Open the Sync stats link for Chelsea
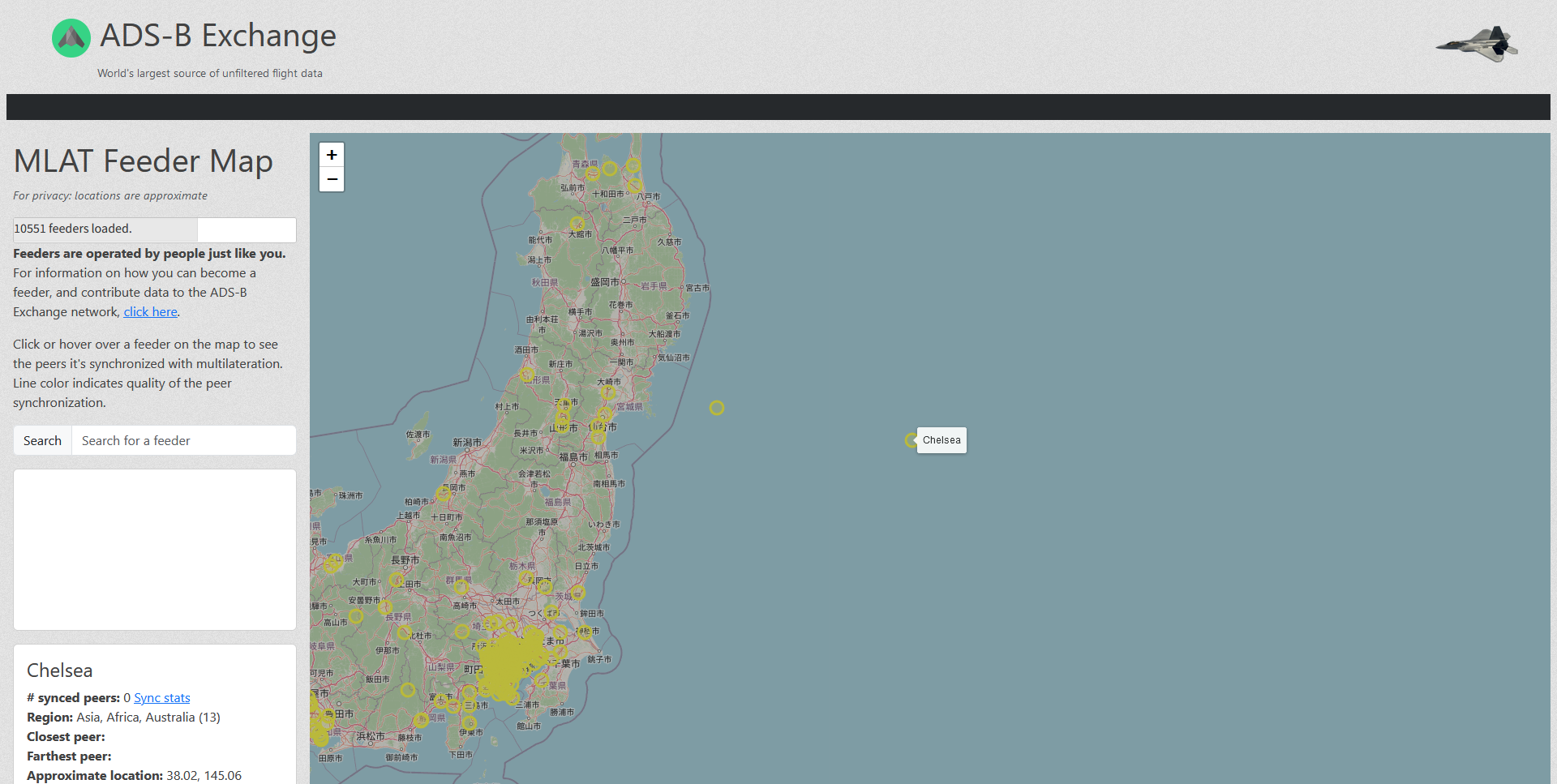Screen dimensions: 1557x784 point(162,697)
